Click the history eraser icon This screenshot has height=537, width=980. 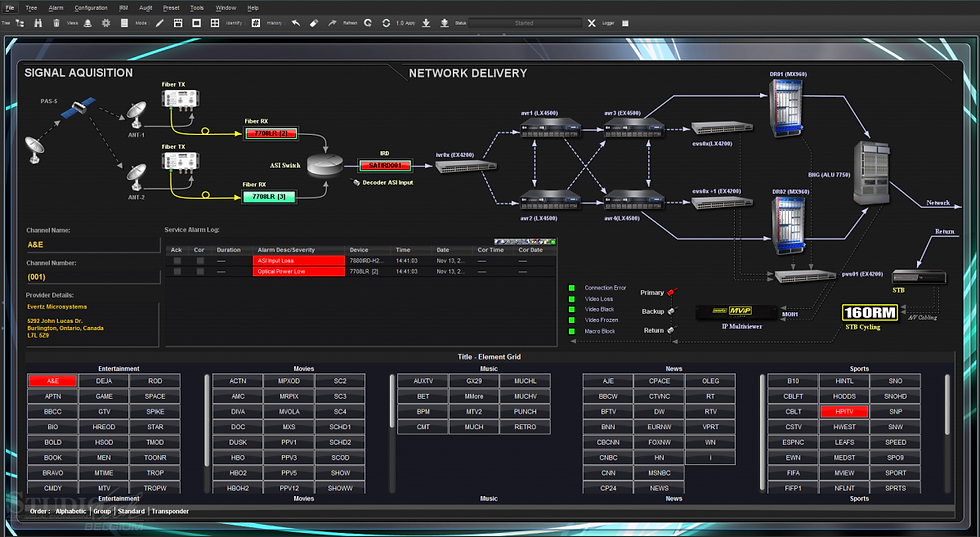click(314, 23)
